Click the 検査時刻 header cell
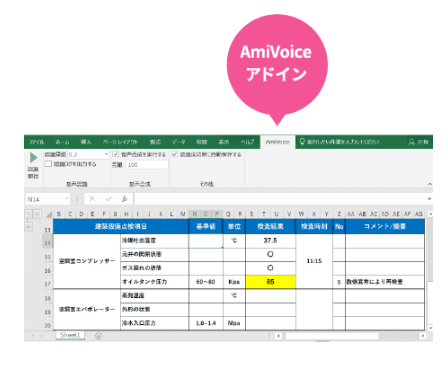Image resolution: width=448 pixels, height=376 pixels. [314, 227]
